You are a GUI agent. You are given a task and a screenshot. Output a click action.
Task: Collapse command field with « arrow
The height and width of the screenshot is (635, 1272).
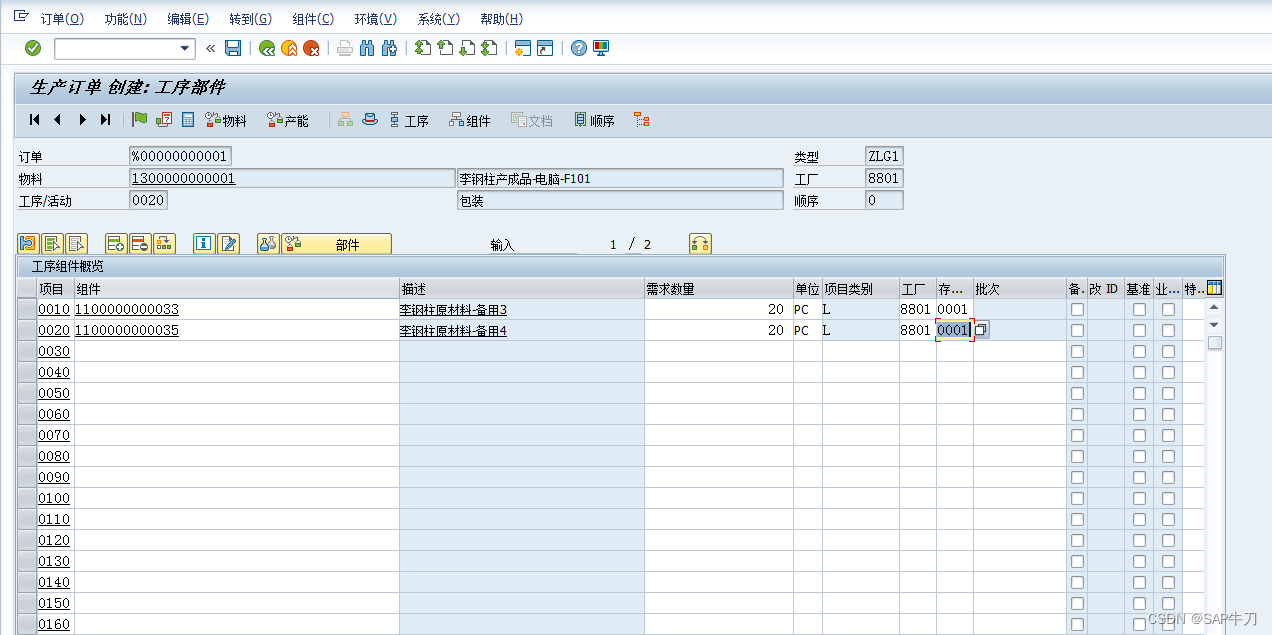210,48
